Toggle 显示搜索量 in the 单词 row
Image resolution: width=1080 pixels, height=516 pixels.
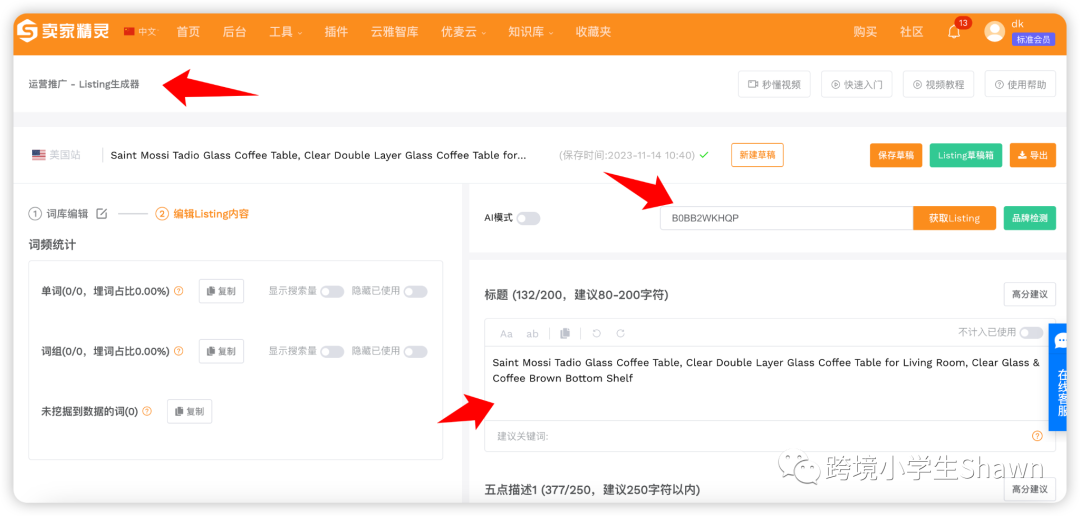pos(332,291)
